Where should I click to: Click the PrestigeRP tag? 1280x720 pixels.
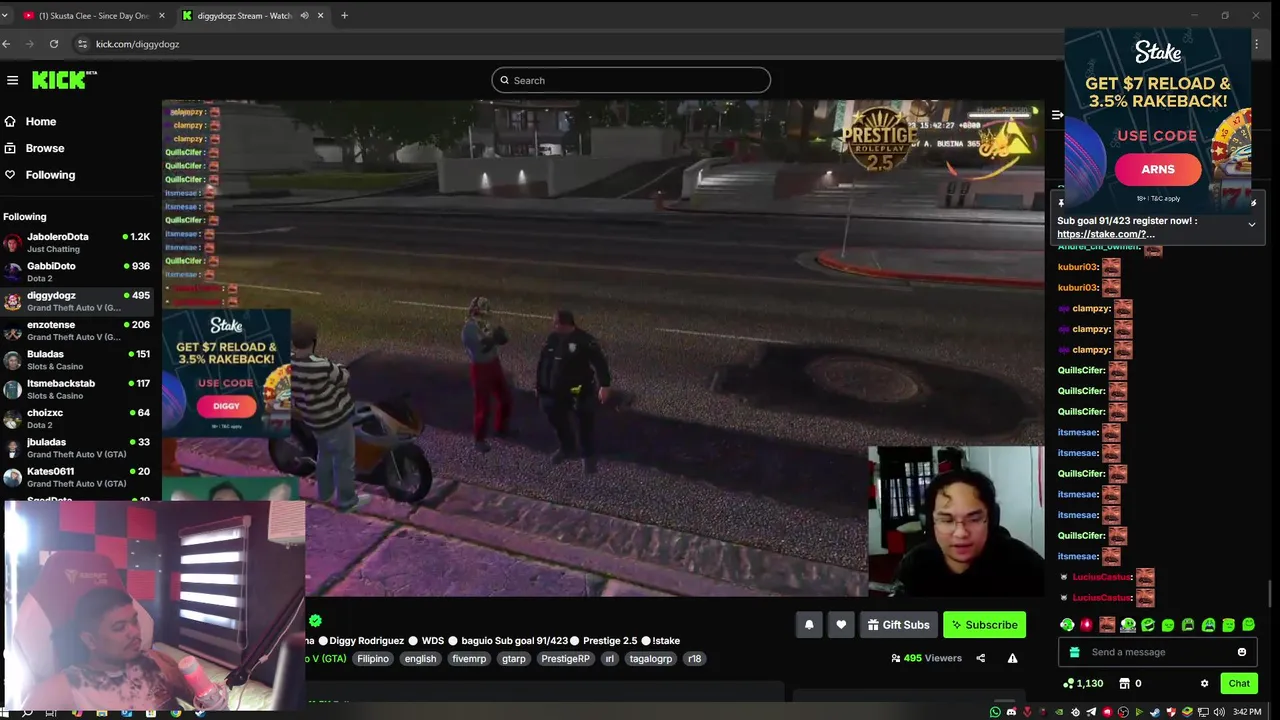pyautogui.click(x=565, y=659)
